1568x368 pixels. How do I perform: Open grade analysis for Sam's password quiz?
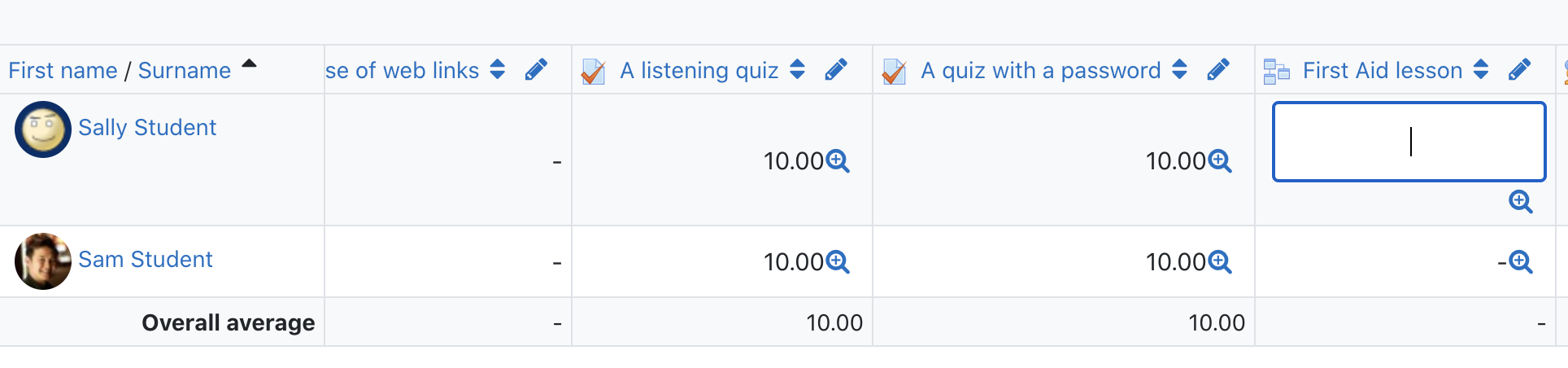(x=1220, y=262)
